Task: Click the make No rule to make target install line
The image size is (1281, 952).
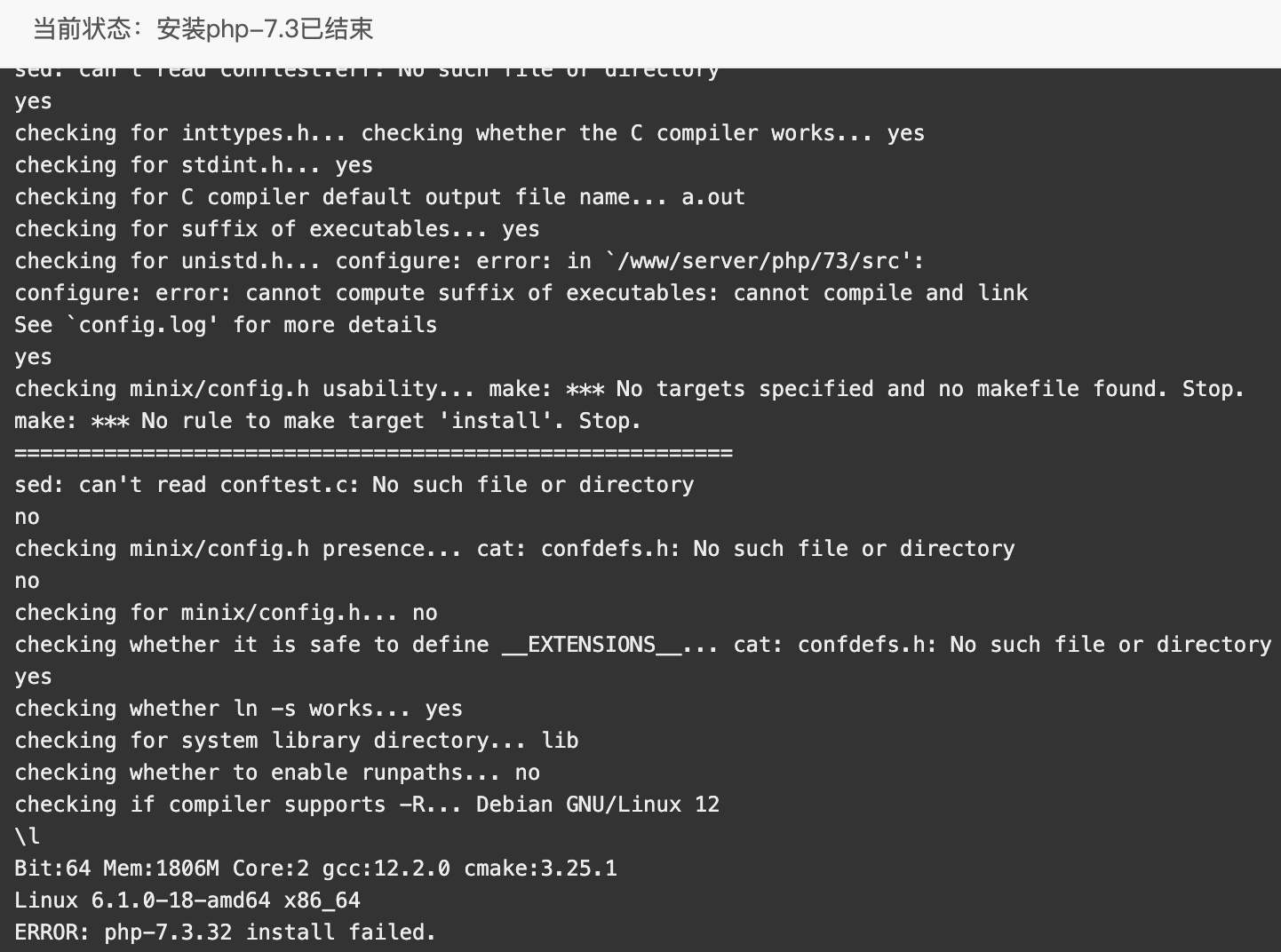Action: click(328, 421)
